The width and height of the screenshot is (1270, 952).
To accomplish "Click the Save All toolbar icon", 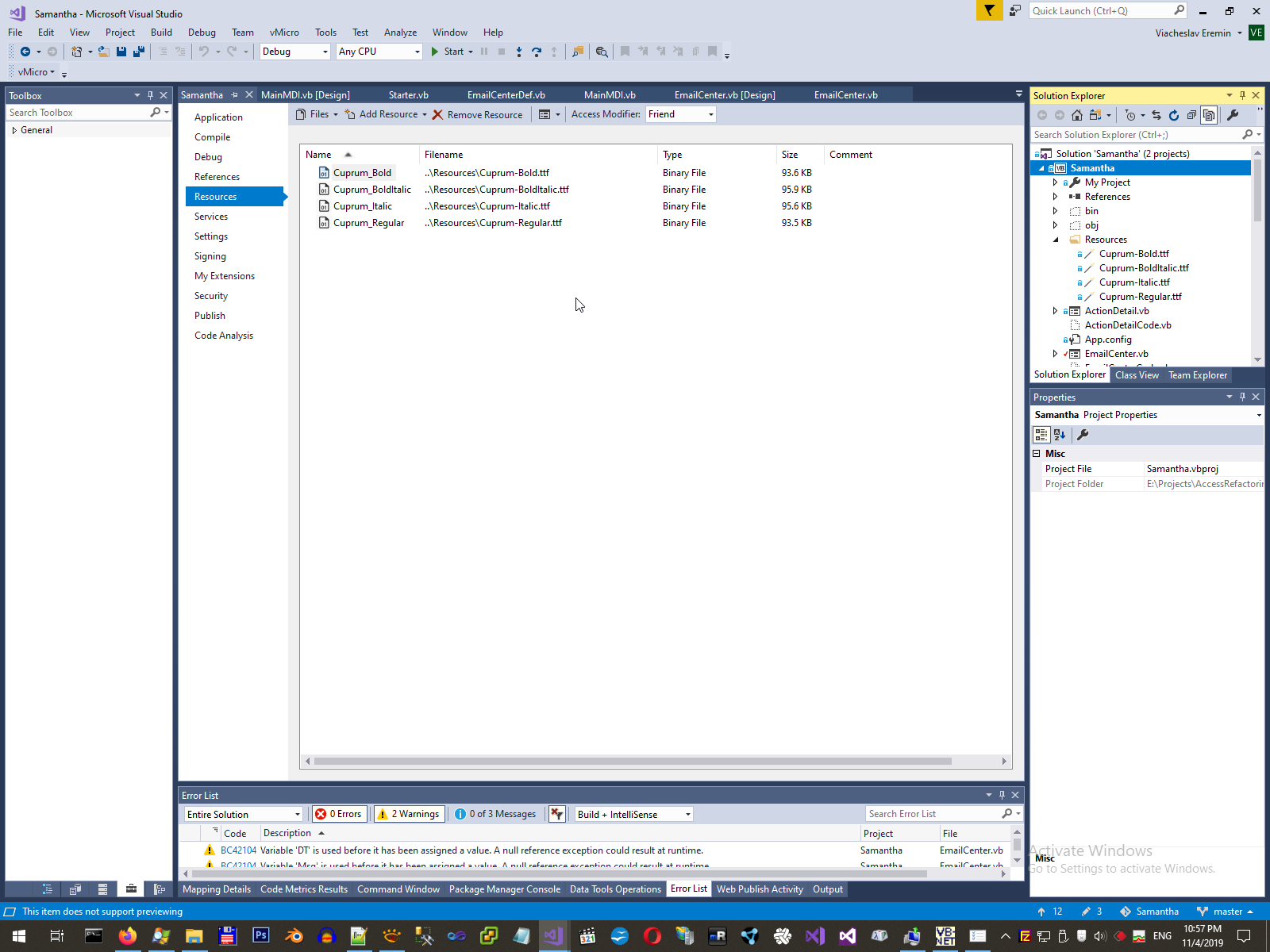I will click(139, 52).
